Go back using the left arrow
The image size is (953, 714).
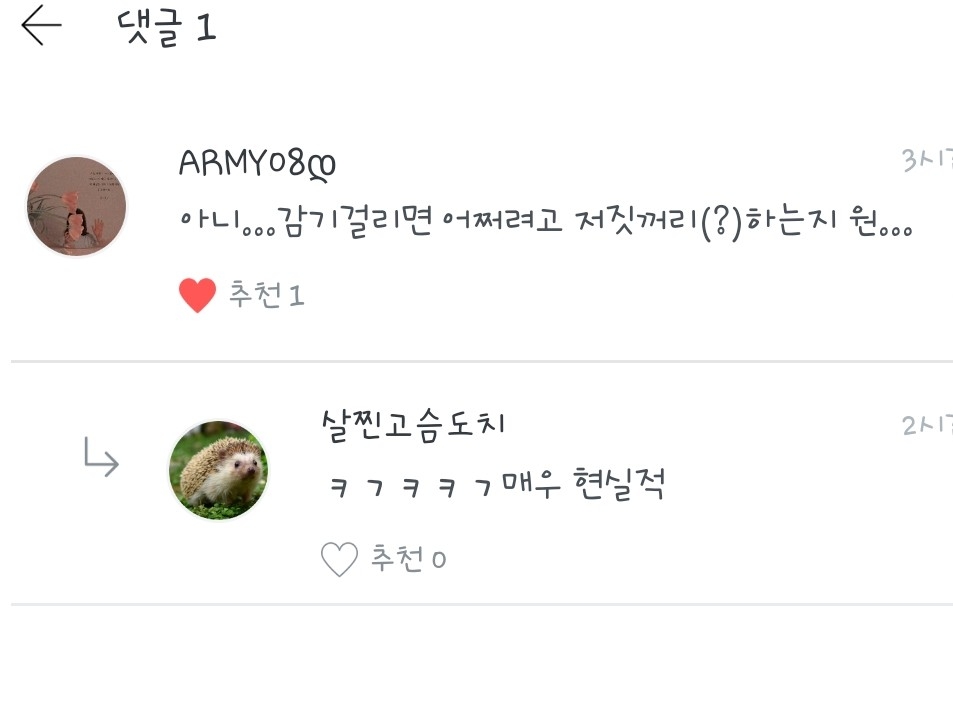click(x=41, y=25)
